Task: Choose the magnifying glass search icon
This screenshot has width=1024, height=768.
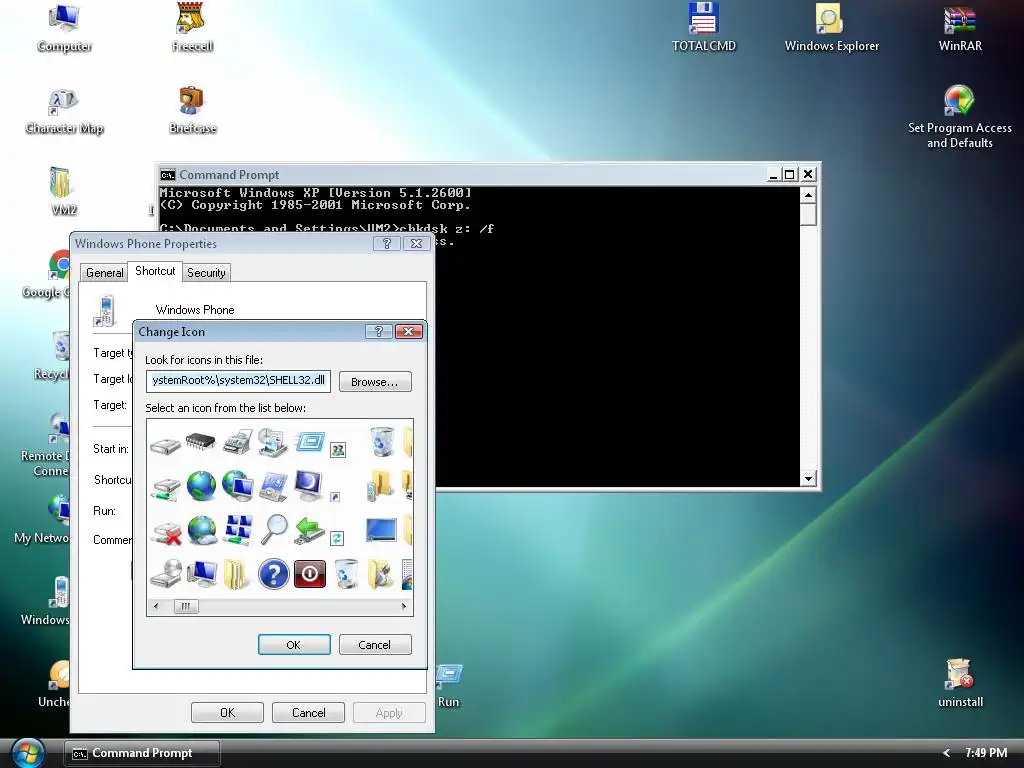Action: coord(274,530)
